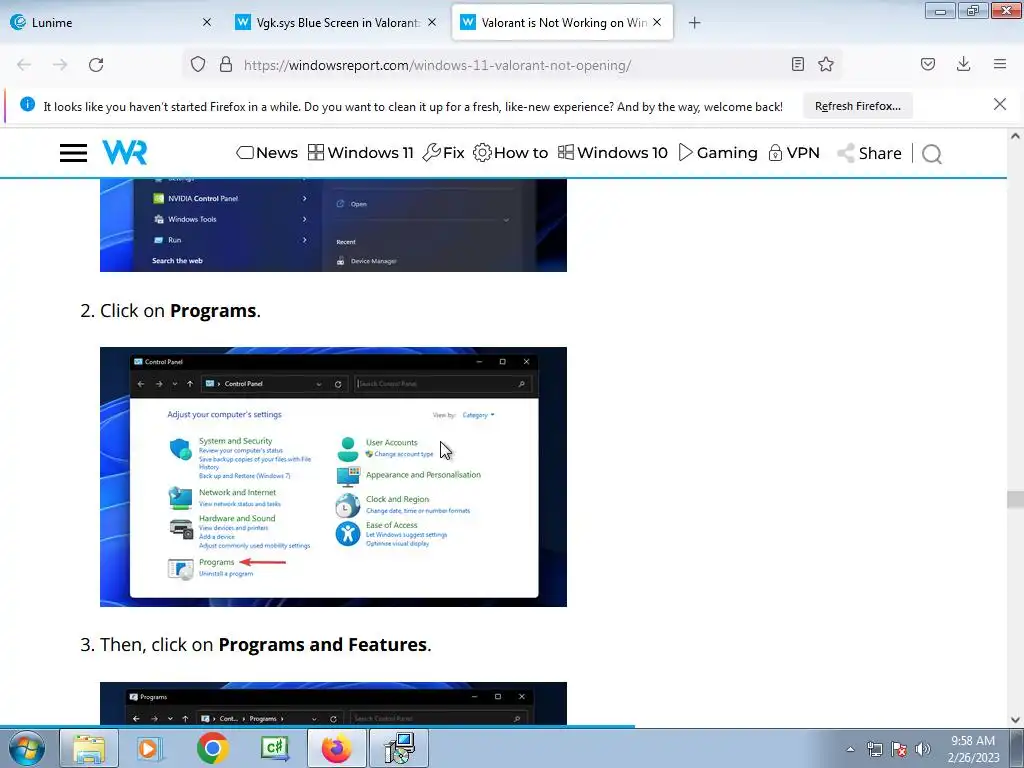Switch to the Lunime tab
Viewport: 1024px width, 768px height.
[111, 22]
